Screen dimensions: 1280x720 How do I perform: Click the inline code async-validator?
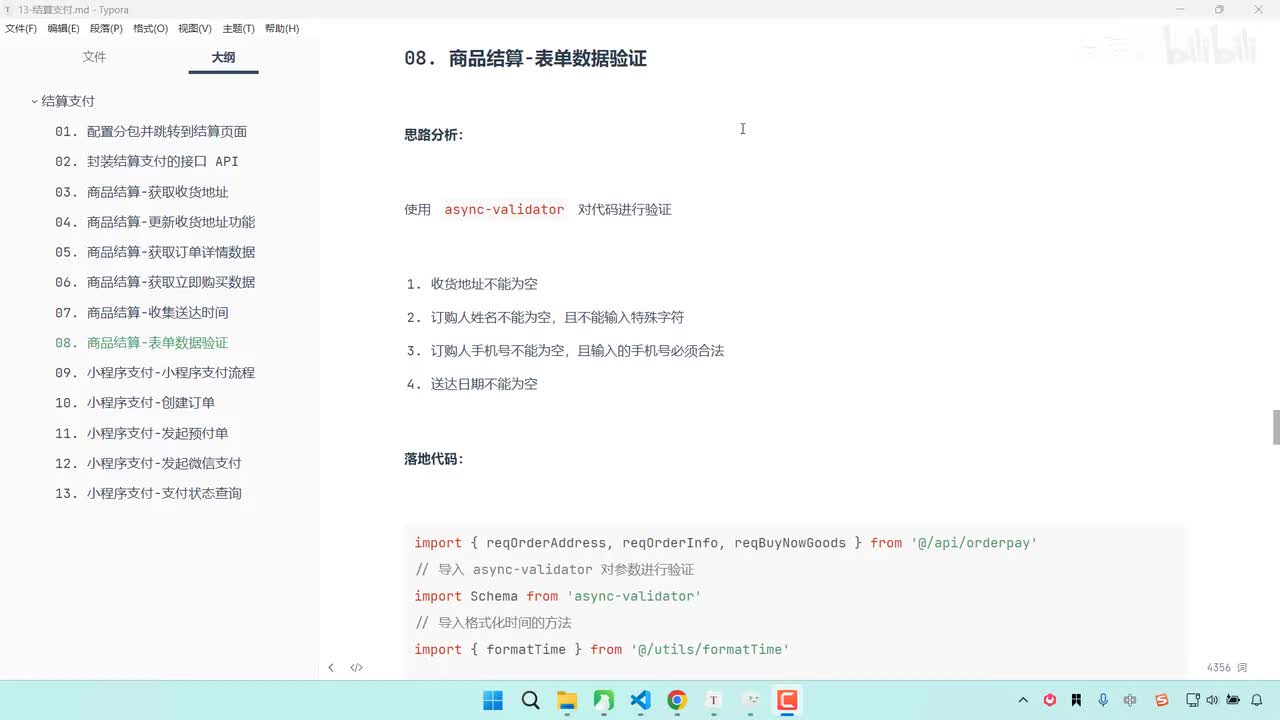504,209
